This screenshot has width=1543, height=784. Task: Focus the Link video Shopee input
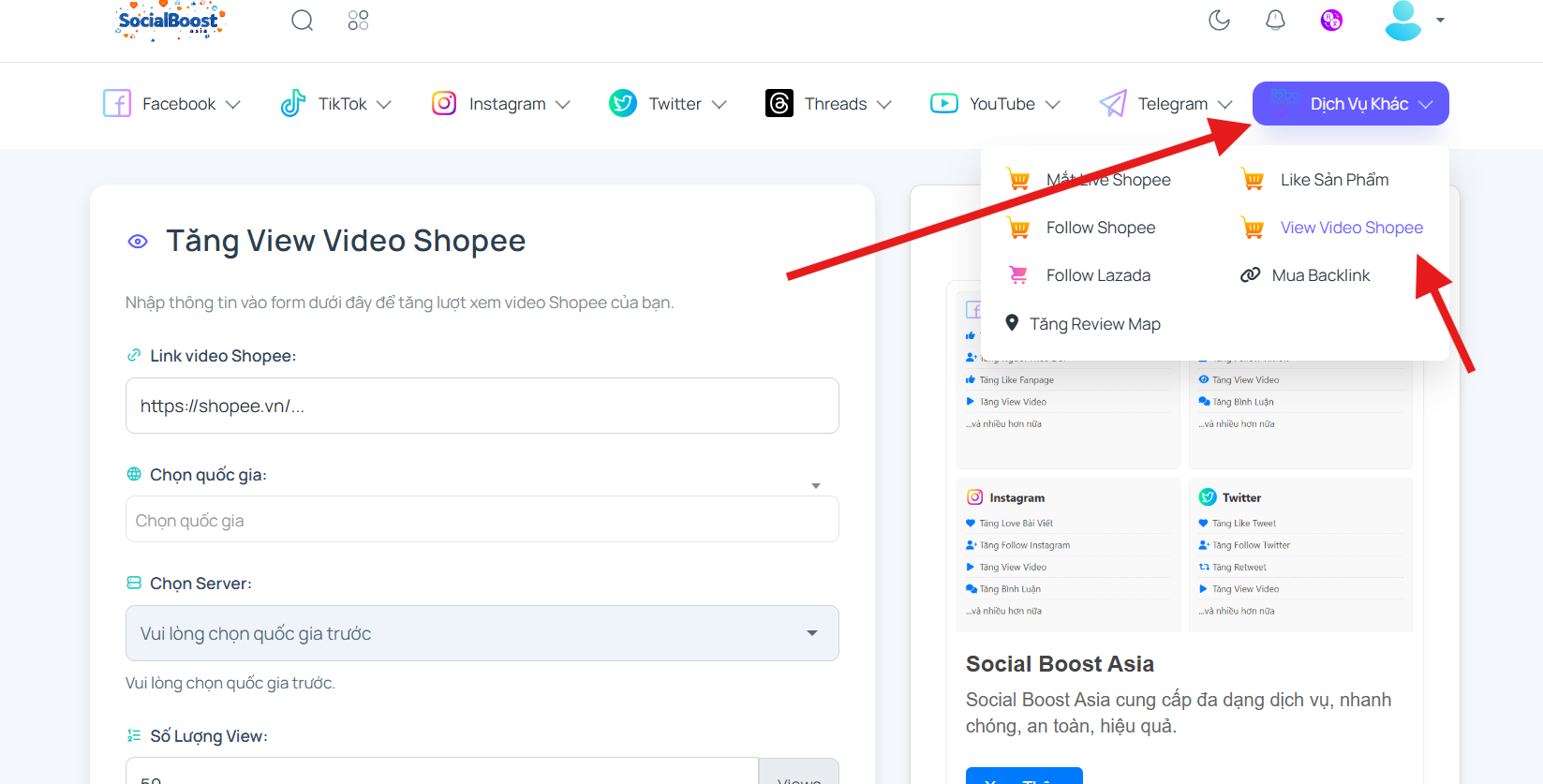tap(482, 406)
